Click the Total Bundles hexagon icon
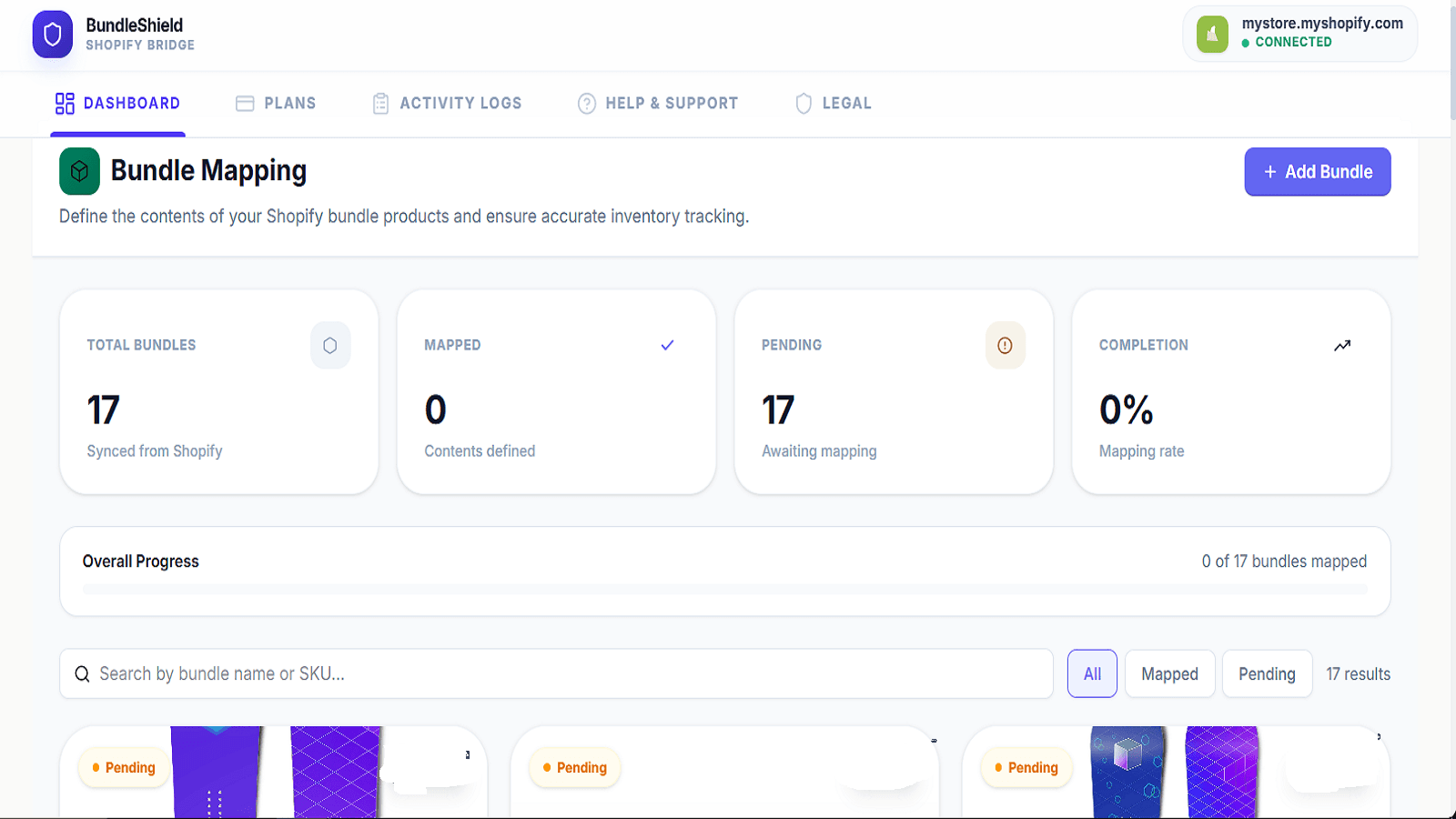Viewport: 1456px width, 819px height. click(x=330, y=345)
